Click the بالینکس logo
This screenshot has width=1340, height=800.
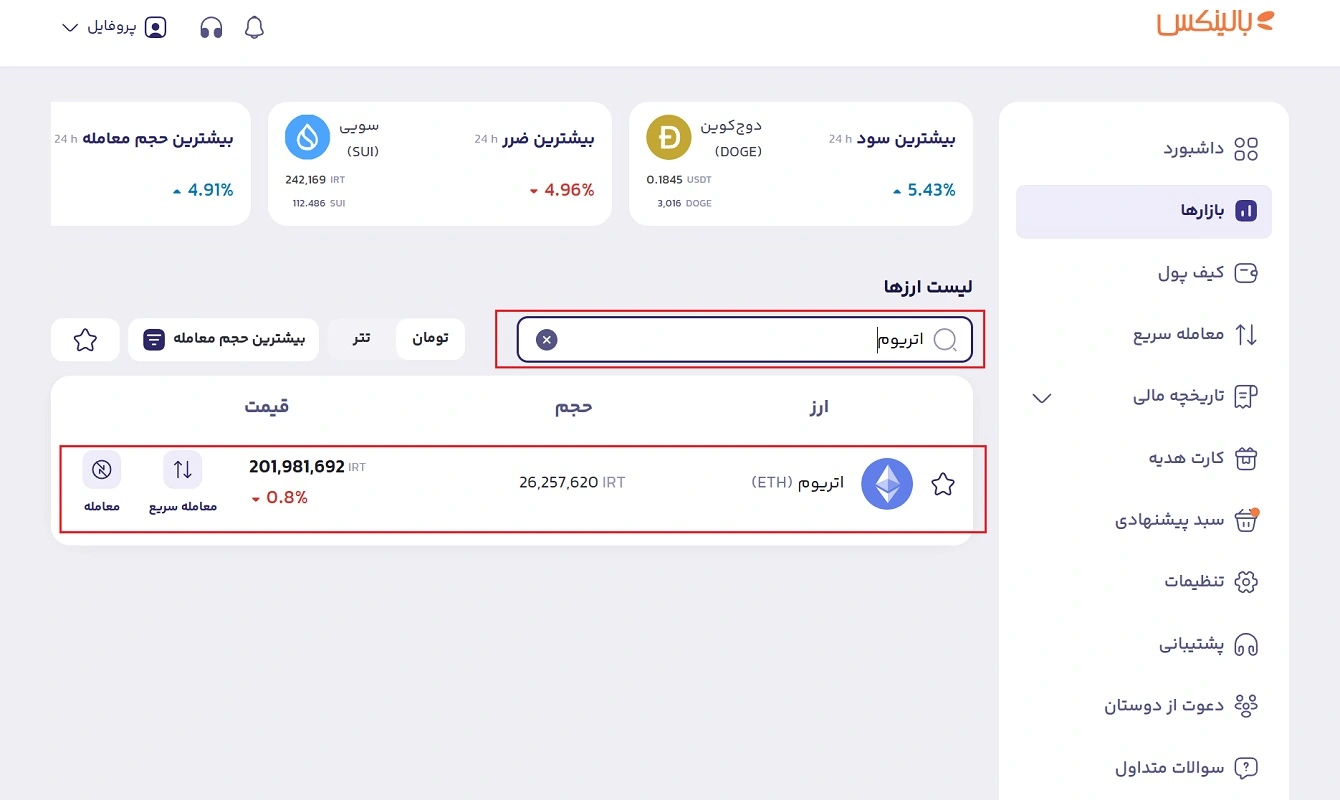pos(1216,24)
